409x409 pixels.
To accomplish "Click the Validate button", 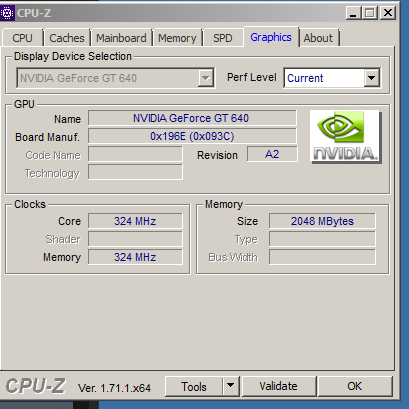I will [278, 386].
